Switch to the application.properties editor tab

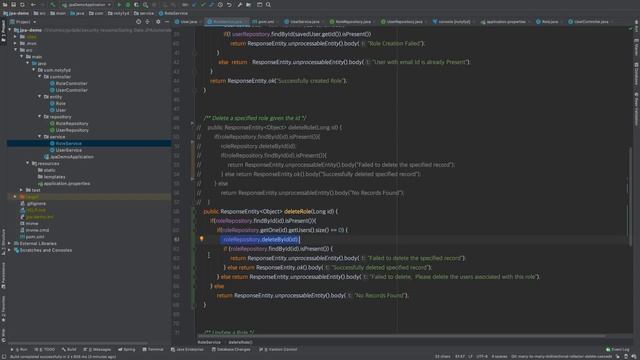click(505, 22)
